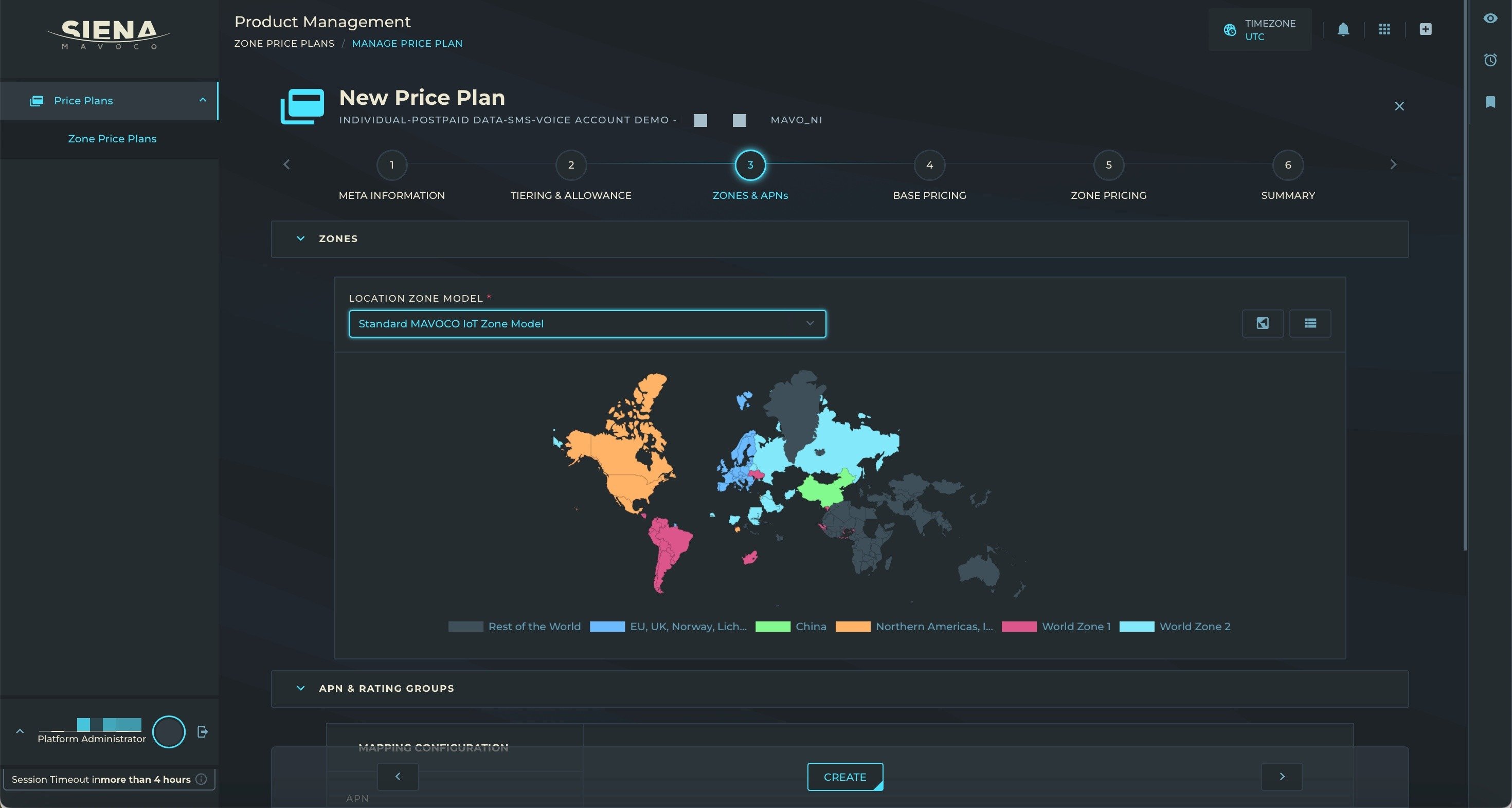Open the notifications bell
This screenshot has height=808, width=1512.
point(1343,29)
